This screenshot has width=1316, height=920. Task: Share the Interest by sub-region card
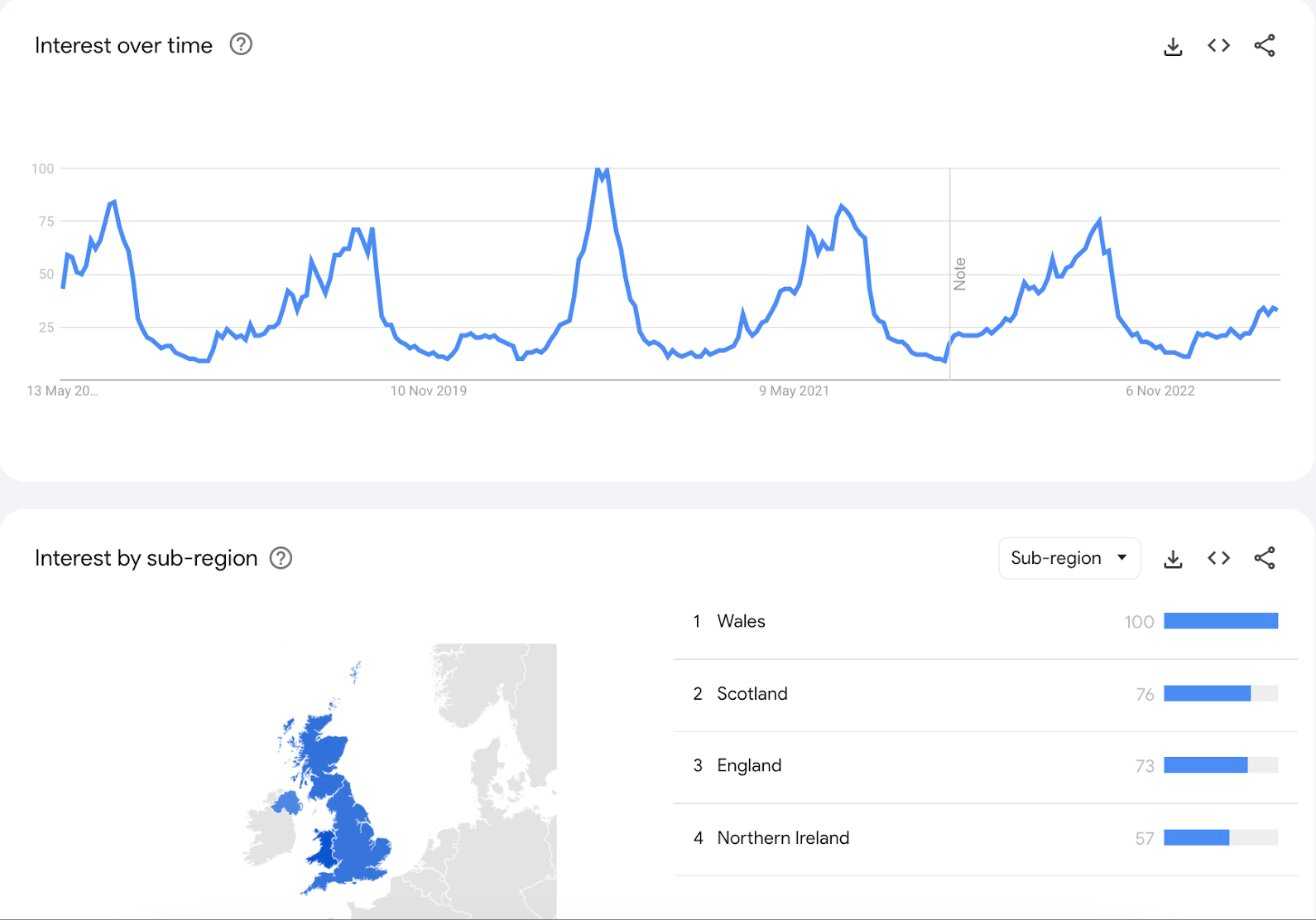1264,558
